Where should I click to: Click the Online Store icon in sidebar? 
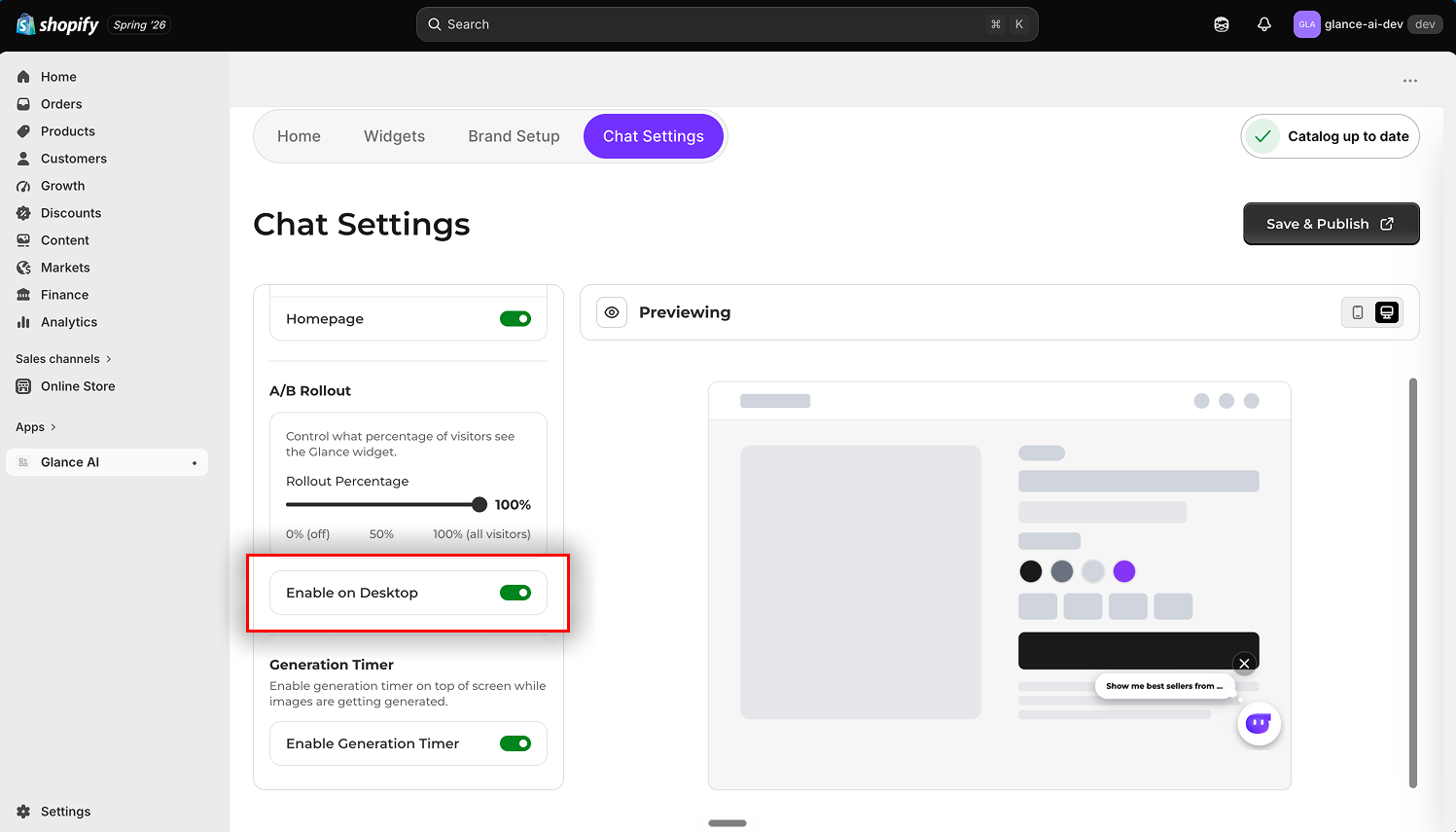point(23,386)
